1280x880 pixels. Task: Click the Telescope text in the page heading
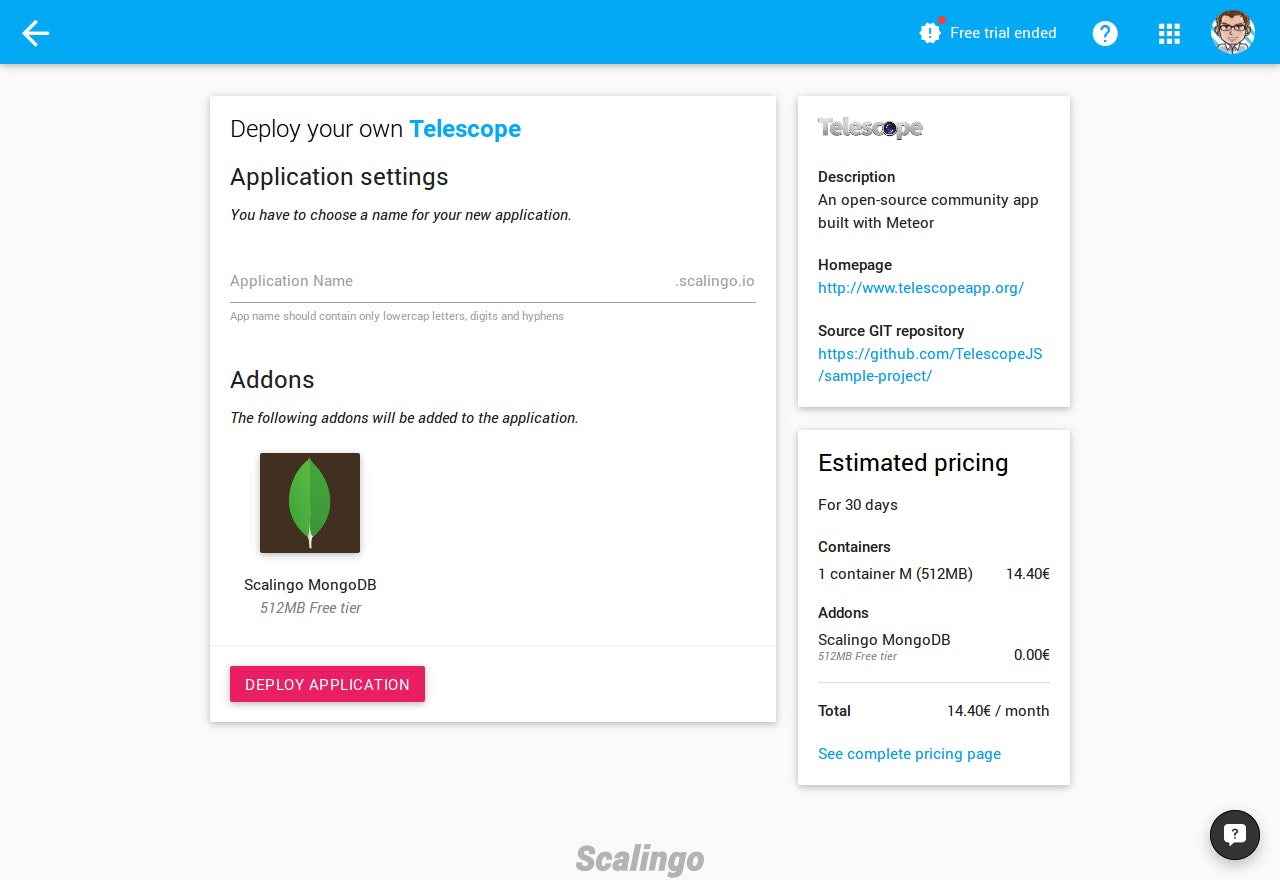tap(465, 129)
